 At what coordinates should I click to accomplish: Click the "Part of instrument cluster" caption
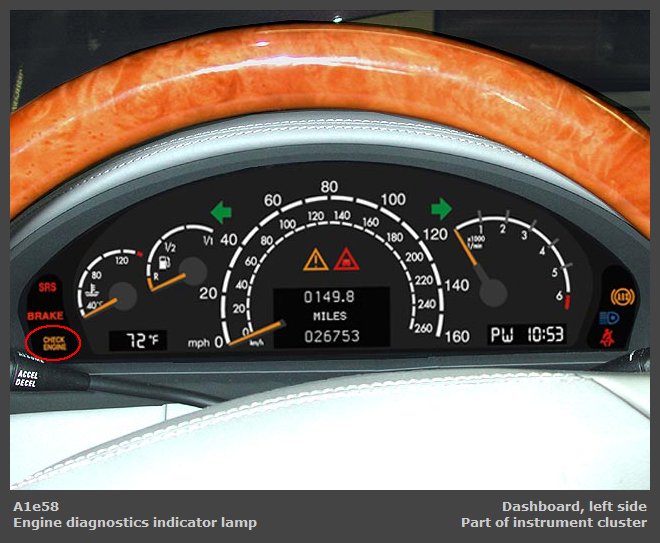[x=553, y=523]
